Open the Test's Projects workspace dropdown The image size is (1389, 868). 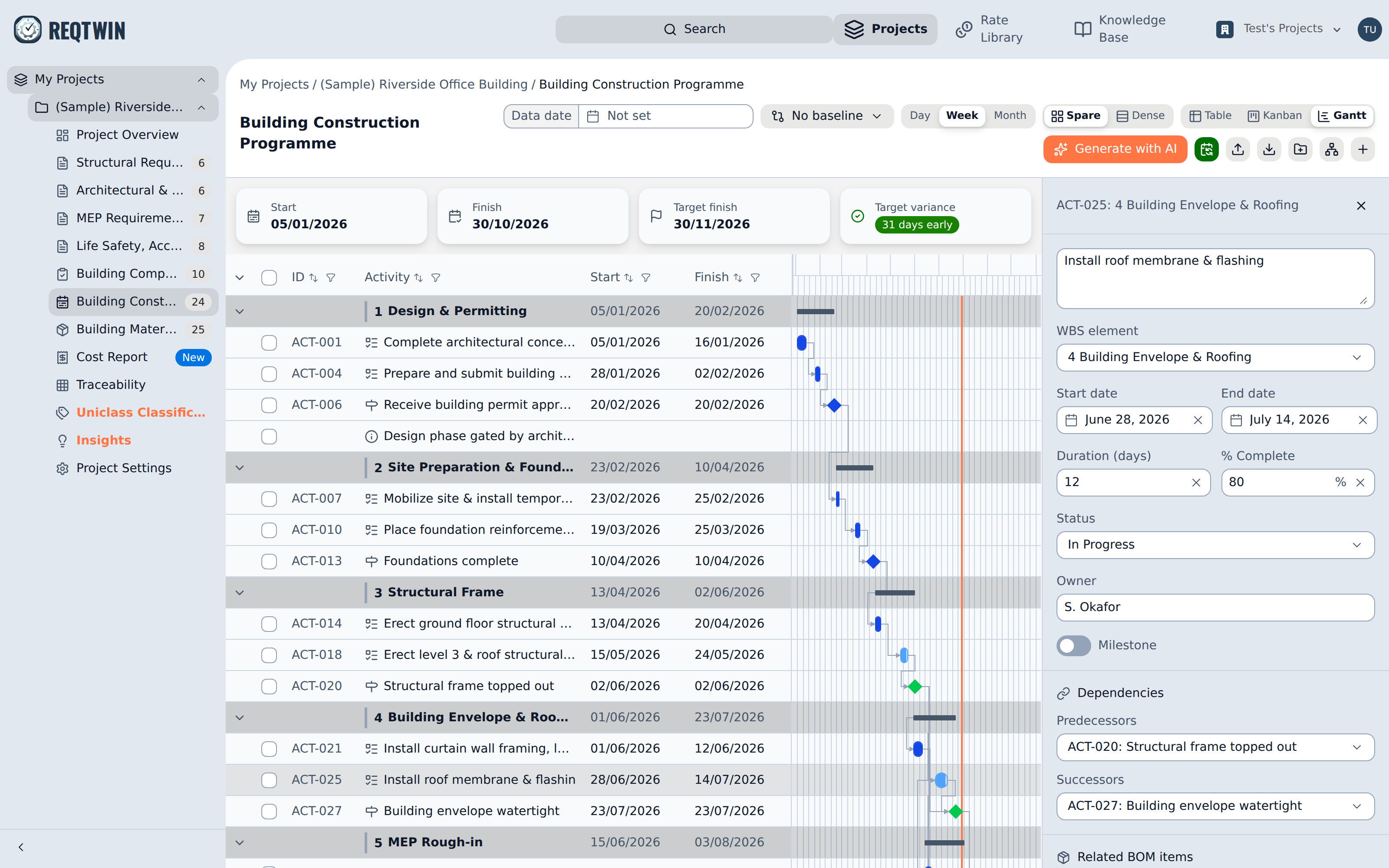(1278, 29)
